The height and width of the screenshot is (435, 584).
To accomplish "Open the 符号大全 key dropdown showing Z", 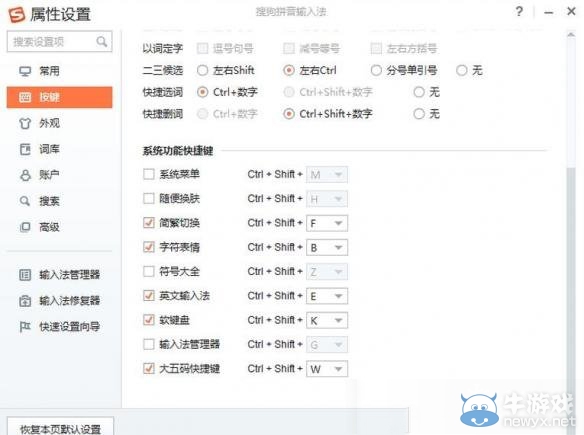I will tap(327, 272).
